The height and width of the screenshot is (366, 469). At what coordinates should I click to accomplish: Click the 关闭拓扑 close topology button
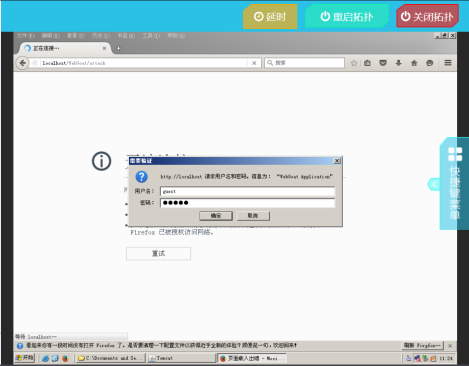click(x=427, y=16)
